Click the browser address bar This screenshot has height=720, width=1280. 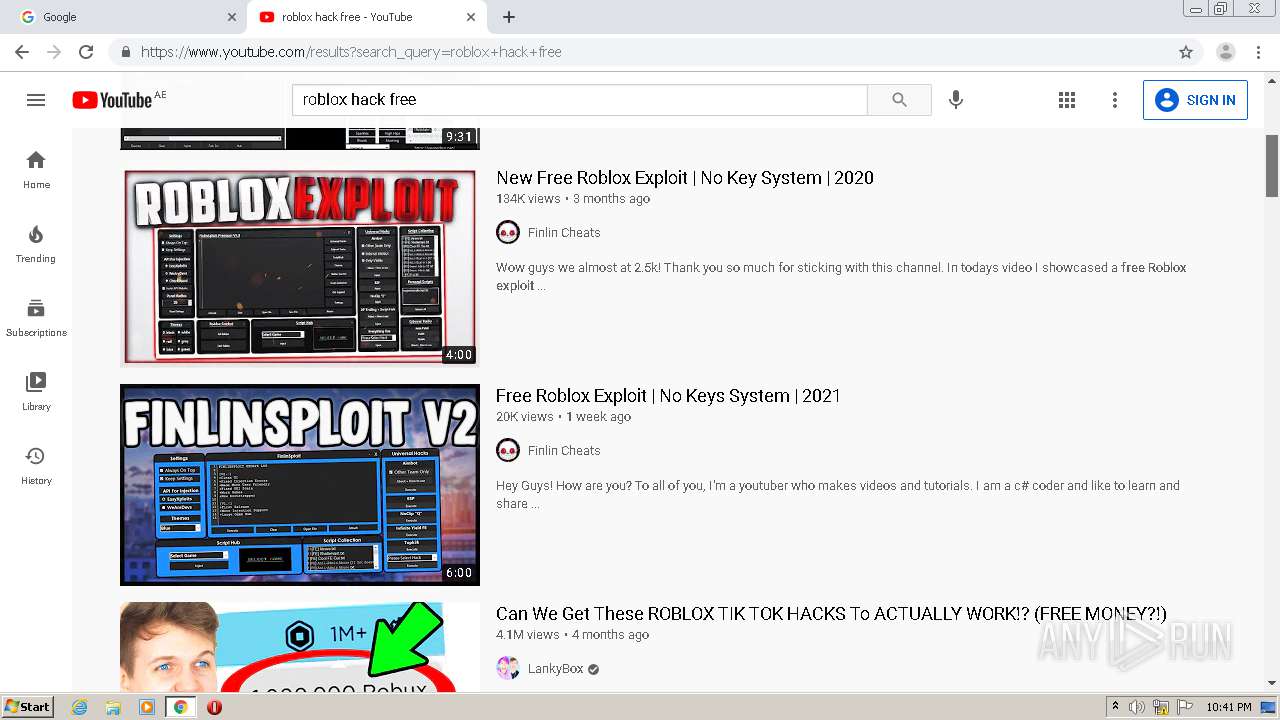[x=640, y=52]
